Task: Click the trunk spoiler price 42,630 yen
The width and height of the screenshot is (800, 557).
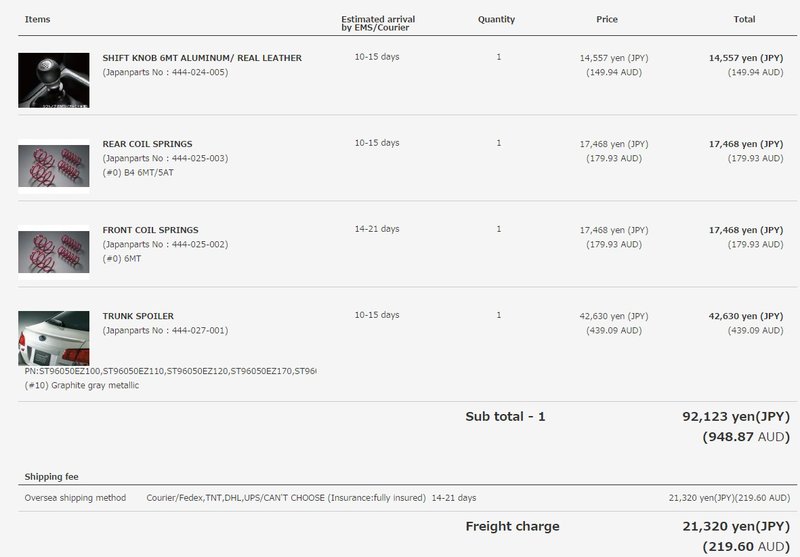Action: (x=614, y=316)
